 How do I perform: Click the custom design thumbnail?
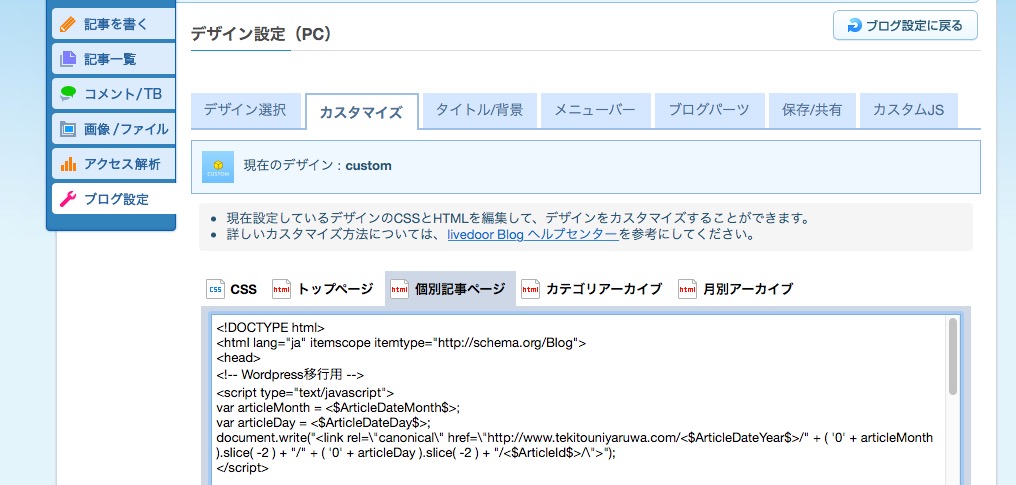(x=218, y=167)
